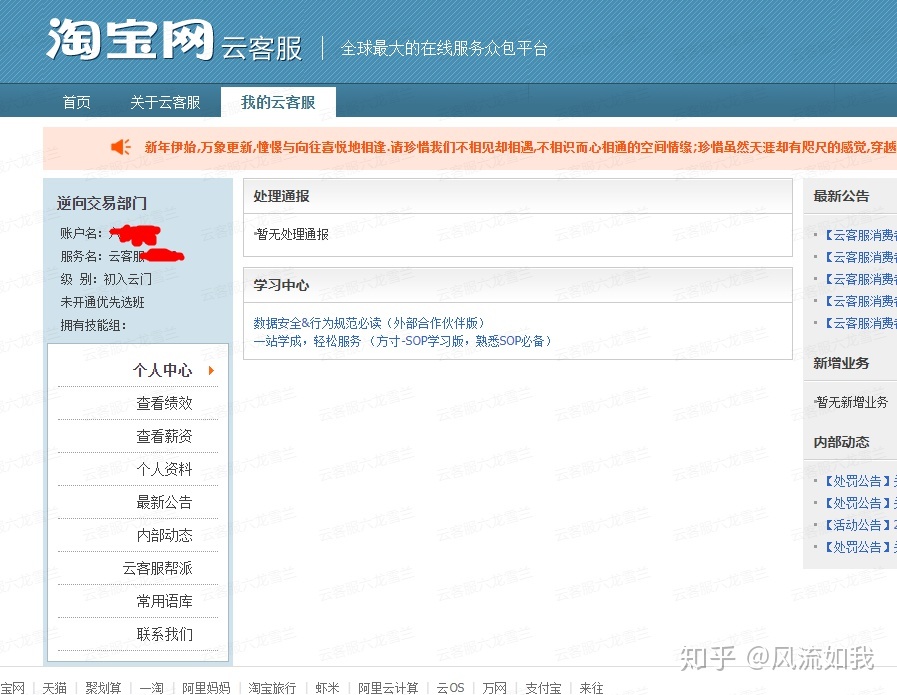Open the 支付宝 footer link

pos(543,688)
